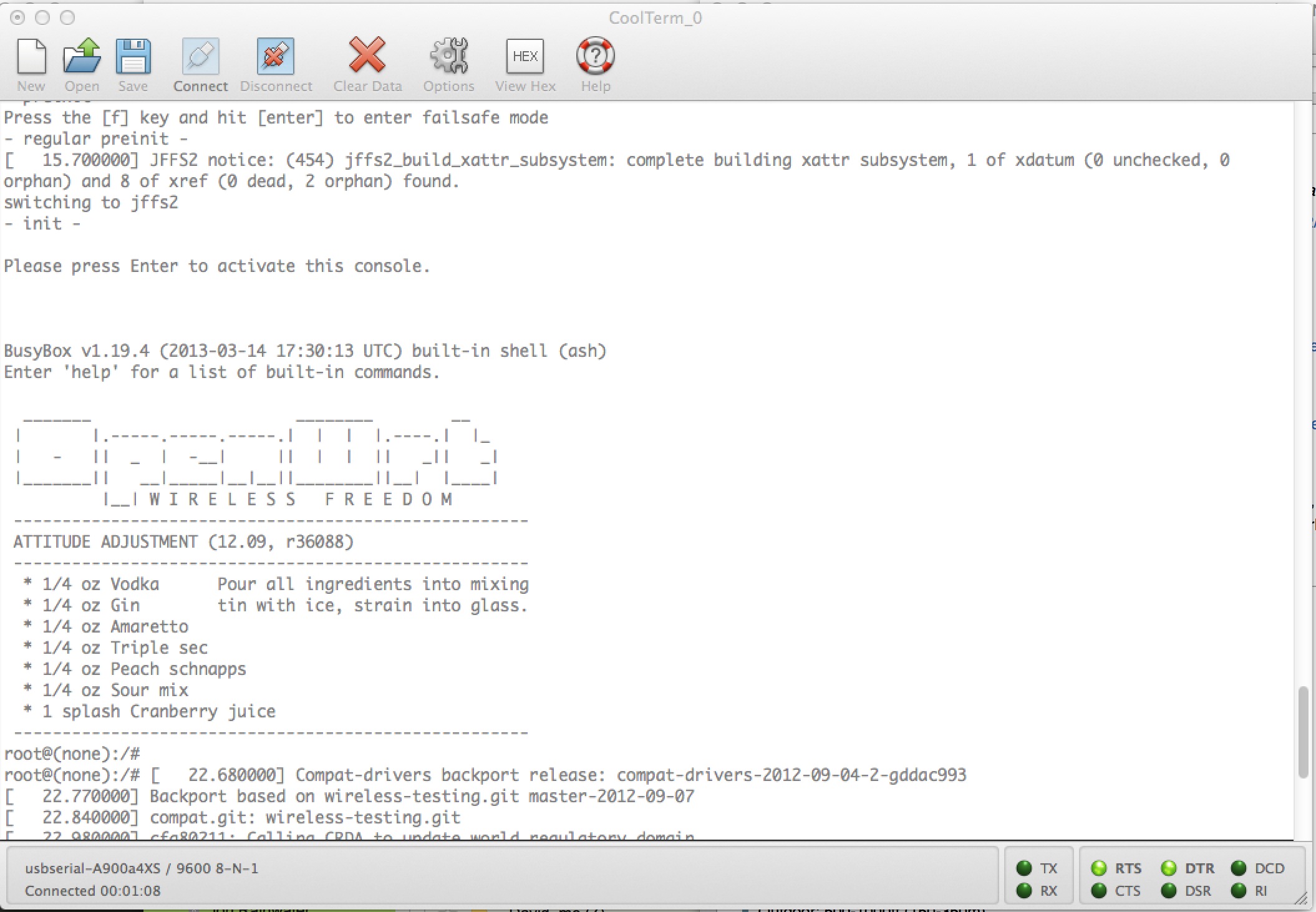Click the vertical scrollbar thumb
The image size is (1316, 912).
1303,732
